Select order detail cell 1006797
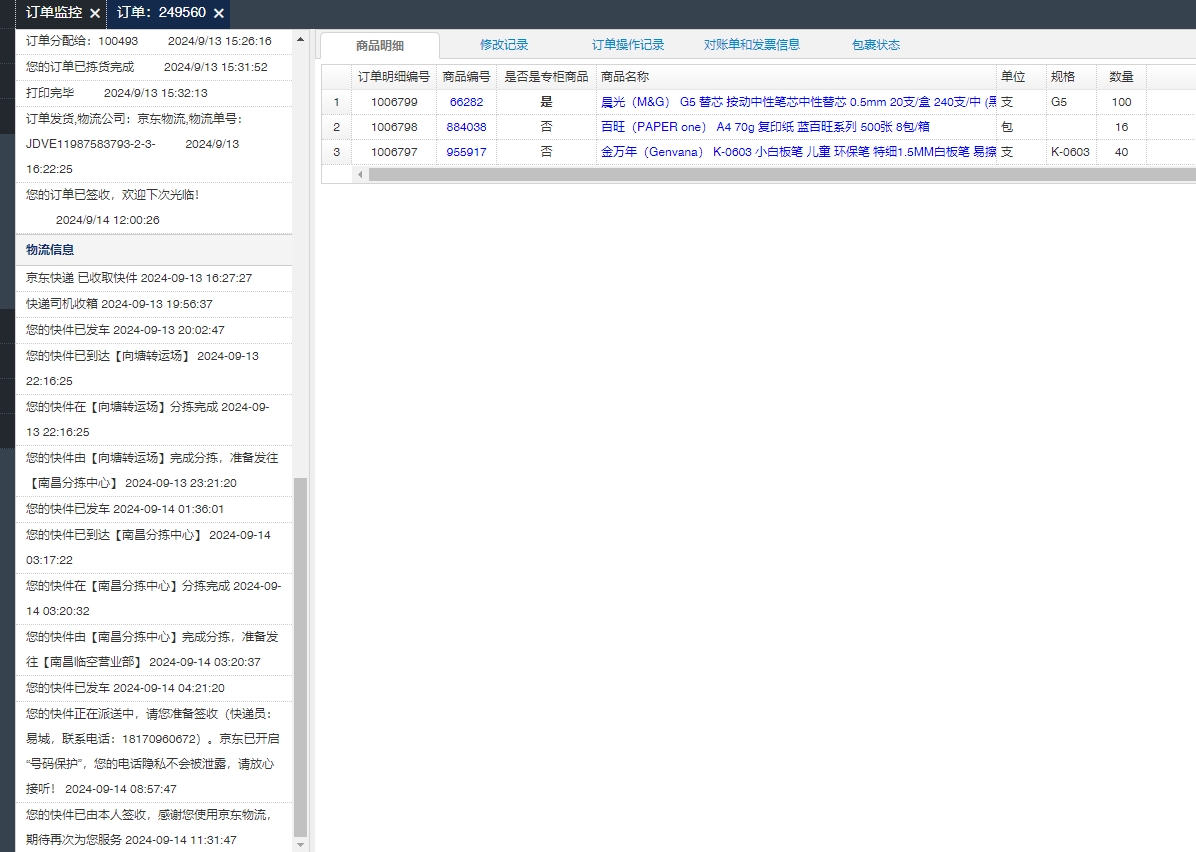The image size is (1196, 852). click(394, 153)
